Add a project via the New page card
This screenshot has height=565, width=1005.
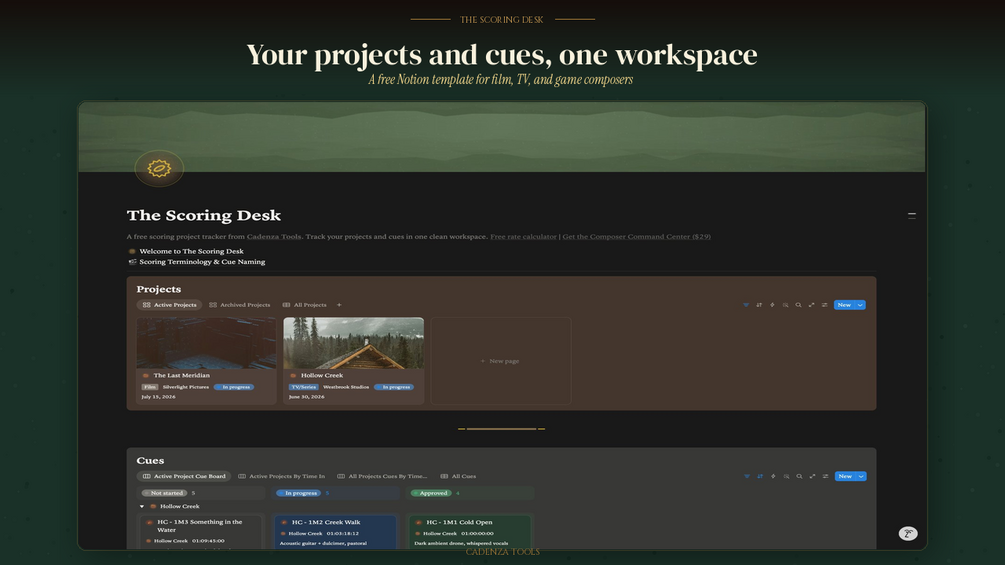(501, 361)
